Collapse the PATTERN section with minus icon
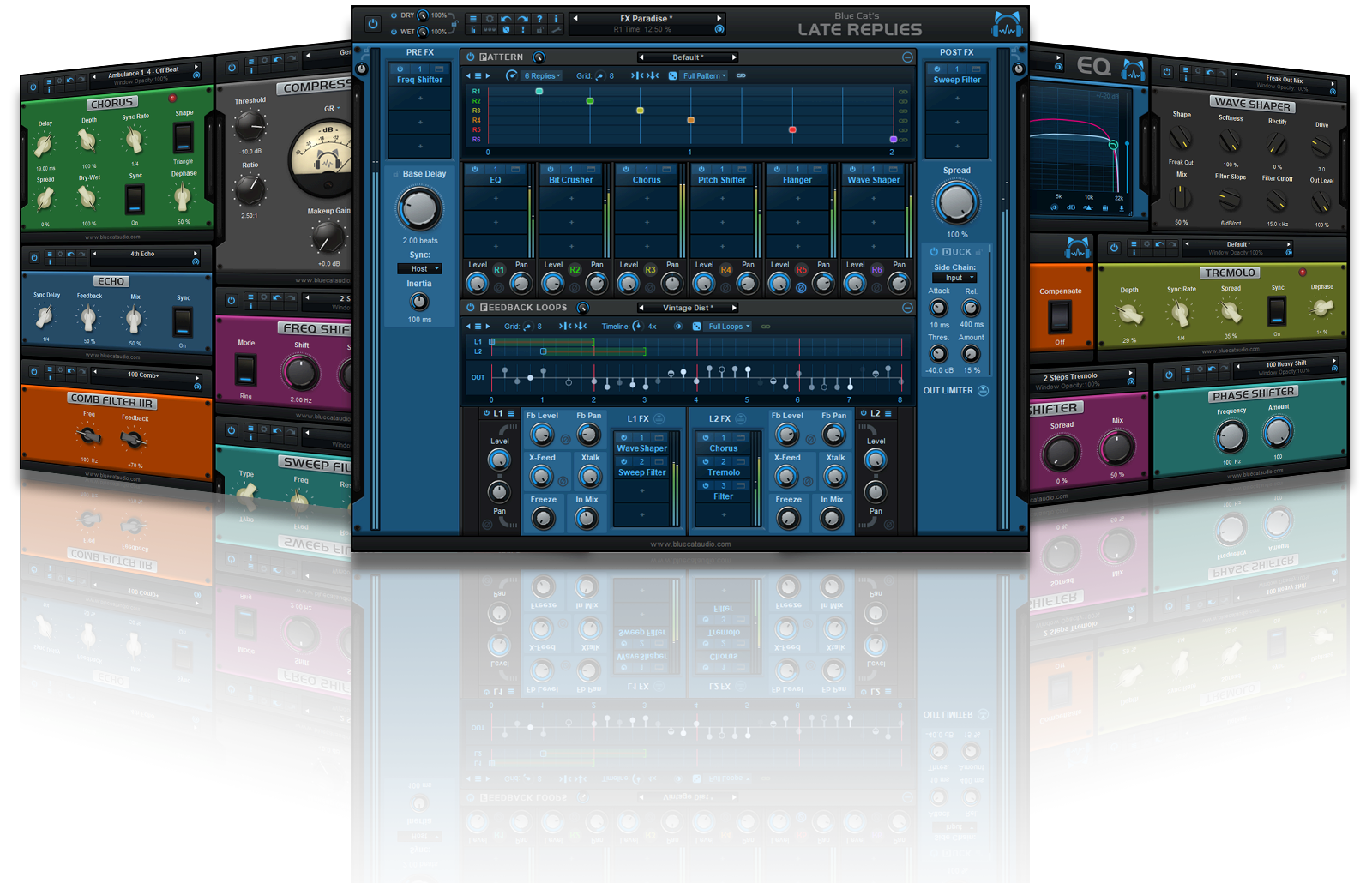The height and width of the screenshot is (883, 1372). point(907,57)
